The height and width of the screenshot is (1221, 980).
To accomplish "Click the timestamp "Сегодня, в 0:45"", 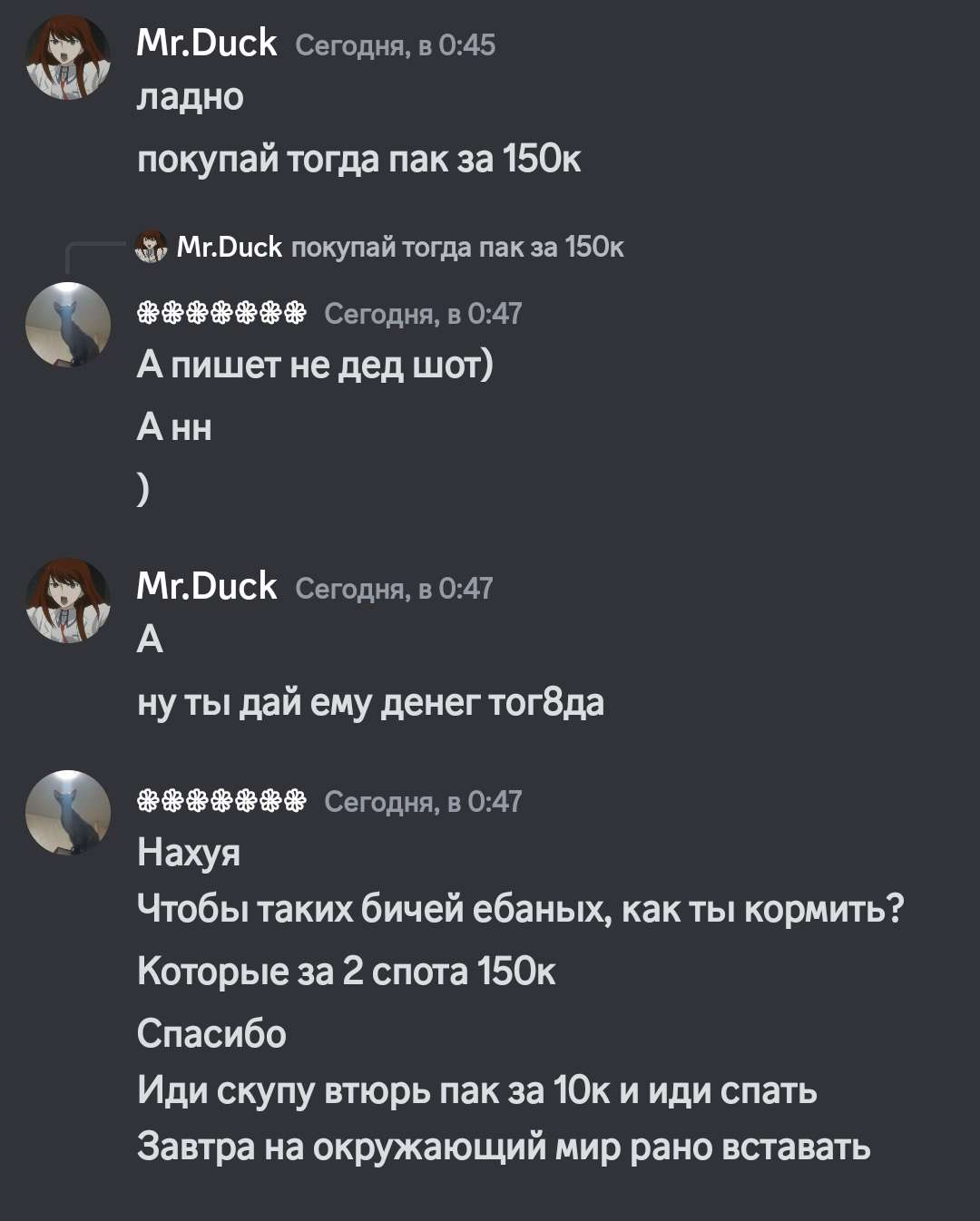I will [396, 44].
